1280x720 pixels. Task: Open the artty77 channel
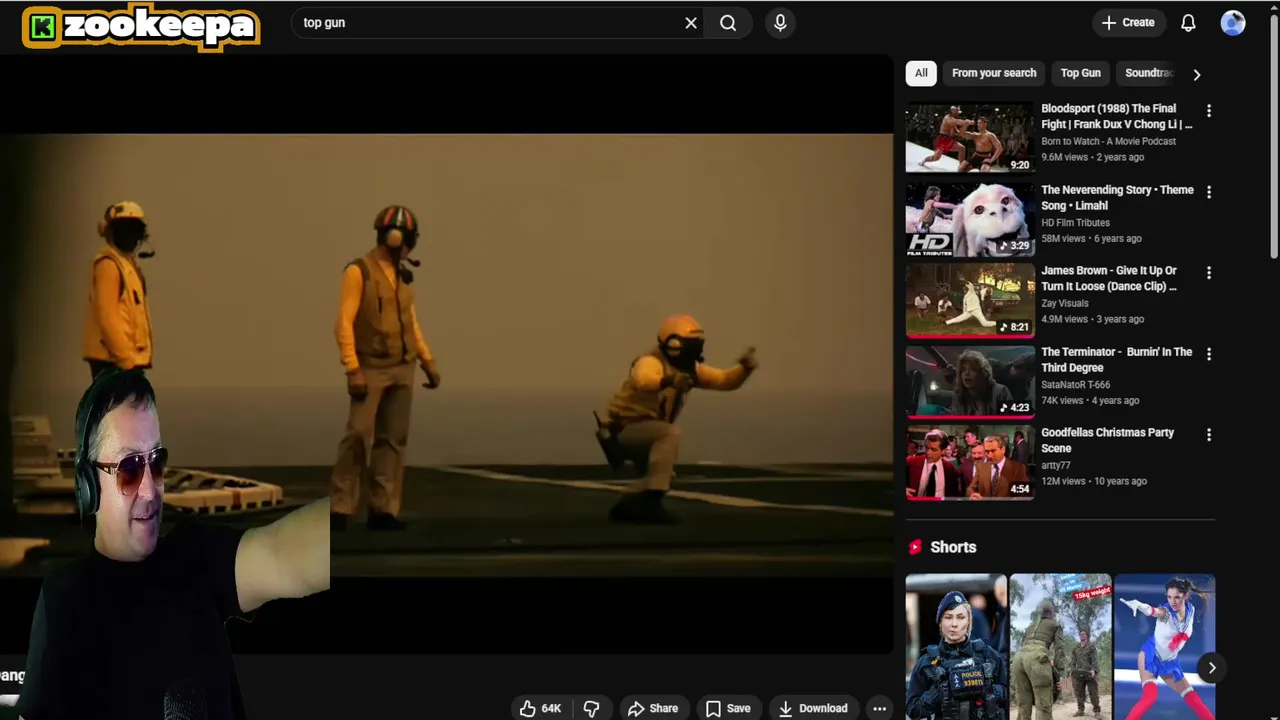pyautogui.click(x=1055, y=465)
